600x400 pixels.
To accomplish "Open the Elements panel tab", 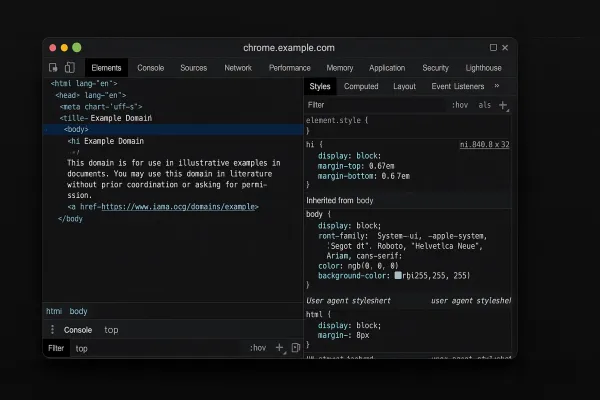I will (x=106, y=68).
